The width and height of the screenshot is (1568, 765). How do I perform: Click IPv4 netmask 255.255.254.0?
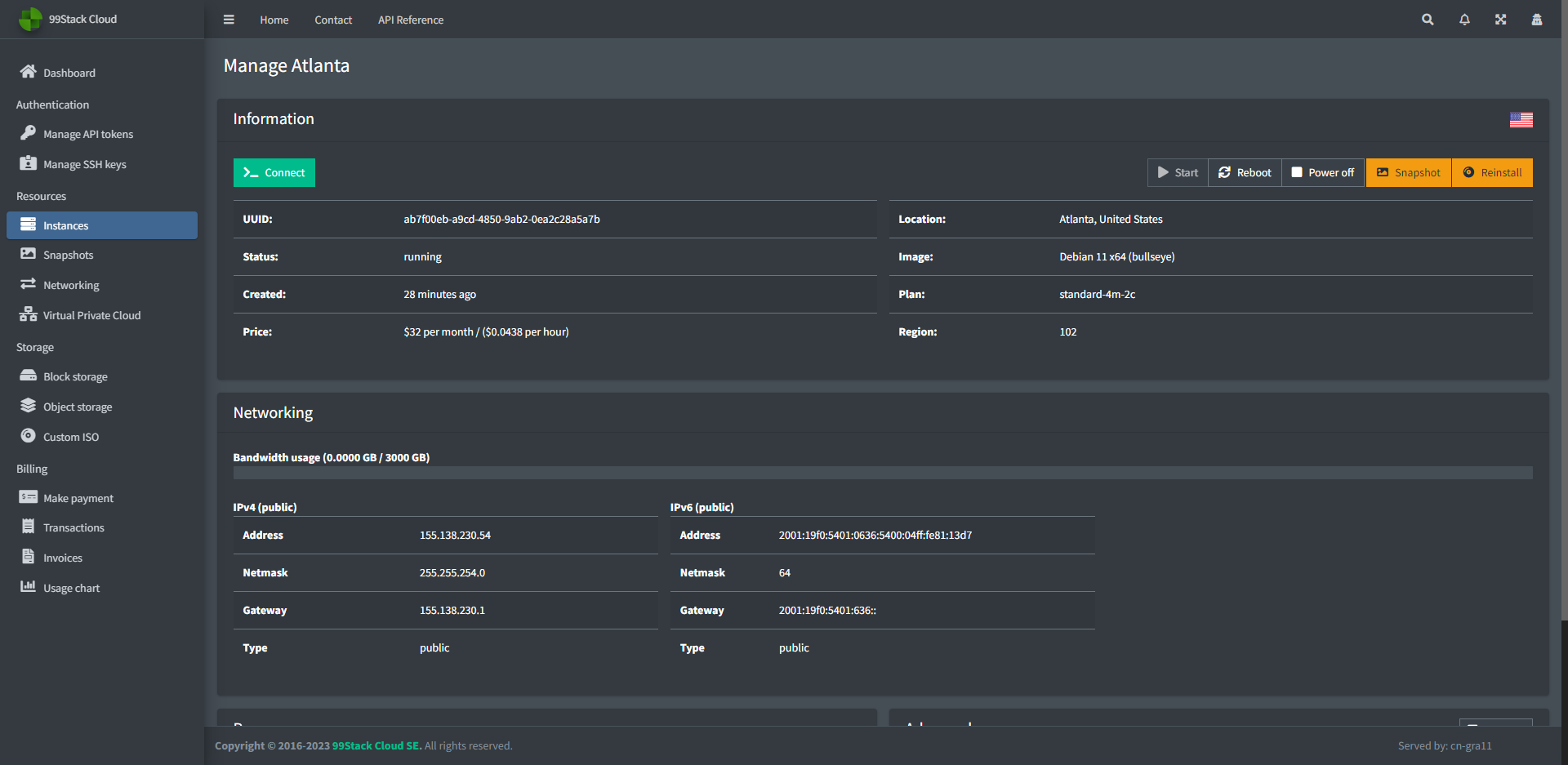coord(452,572)
